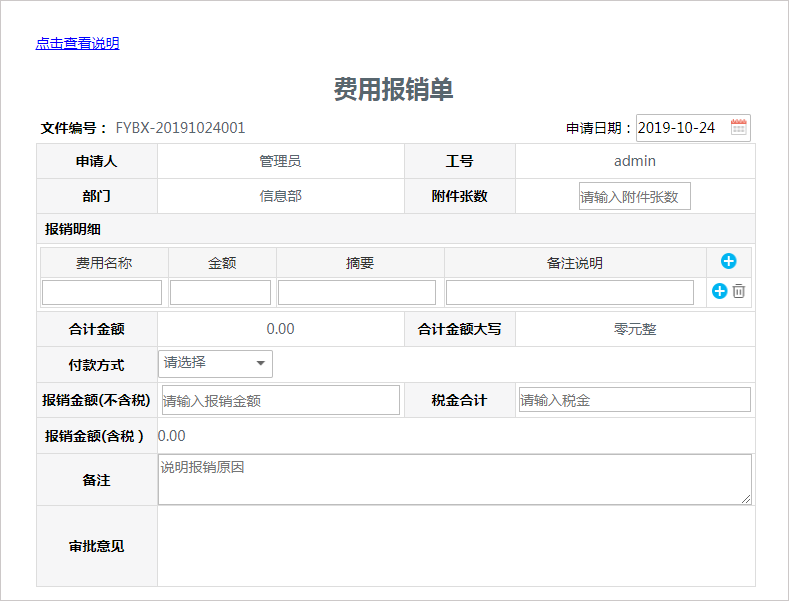Click the applicant value 管理员
789x601 pixels.
coord(280,161)
